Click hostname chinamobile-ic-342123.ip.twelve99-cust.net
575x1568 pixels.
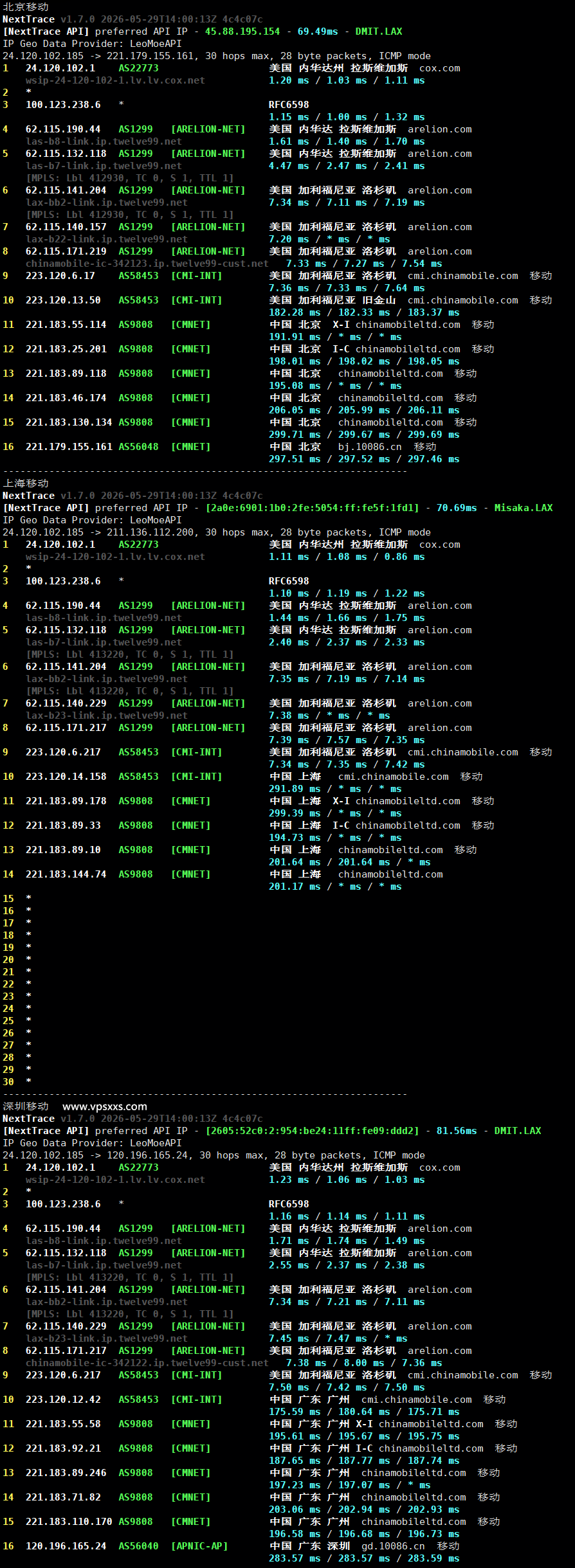(x=147, y=263)
